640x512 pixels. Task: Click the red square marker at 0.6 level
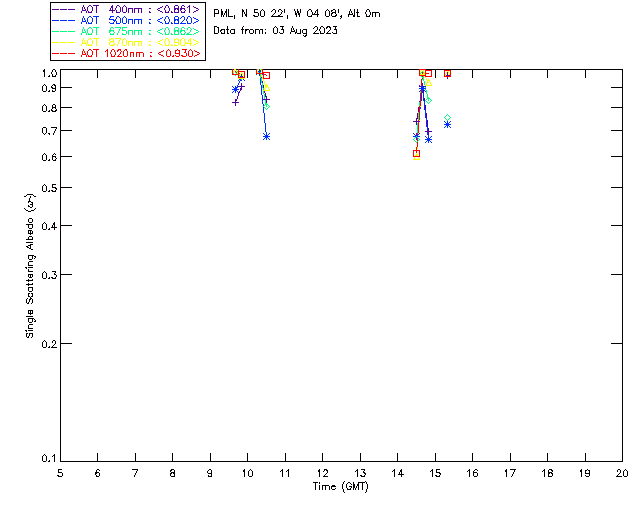[416, 154]
